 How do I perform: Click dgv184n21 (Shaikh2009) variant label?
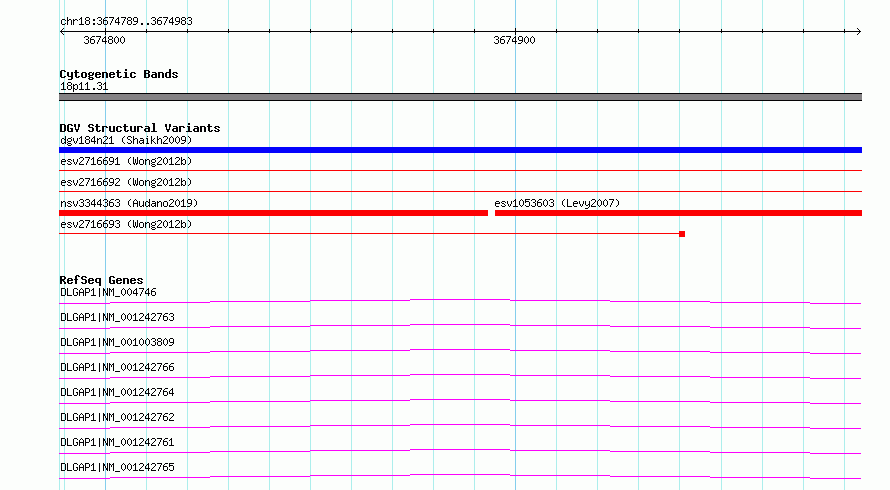[x=126, y=140]
